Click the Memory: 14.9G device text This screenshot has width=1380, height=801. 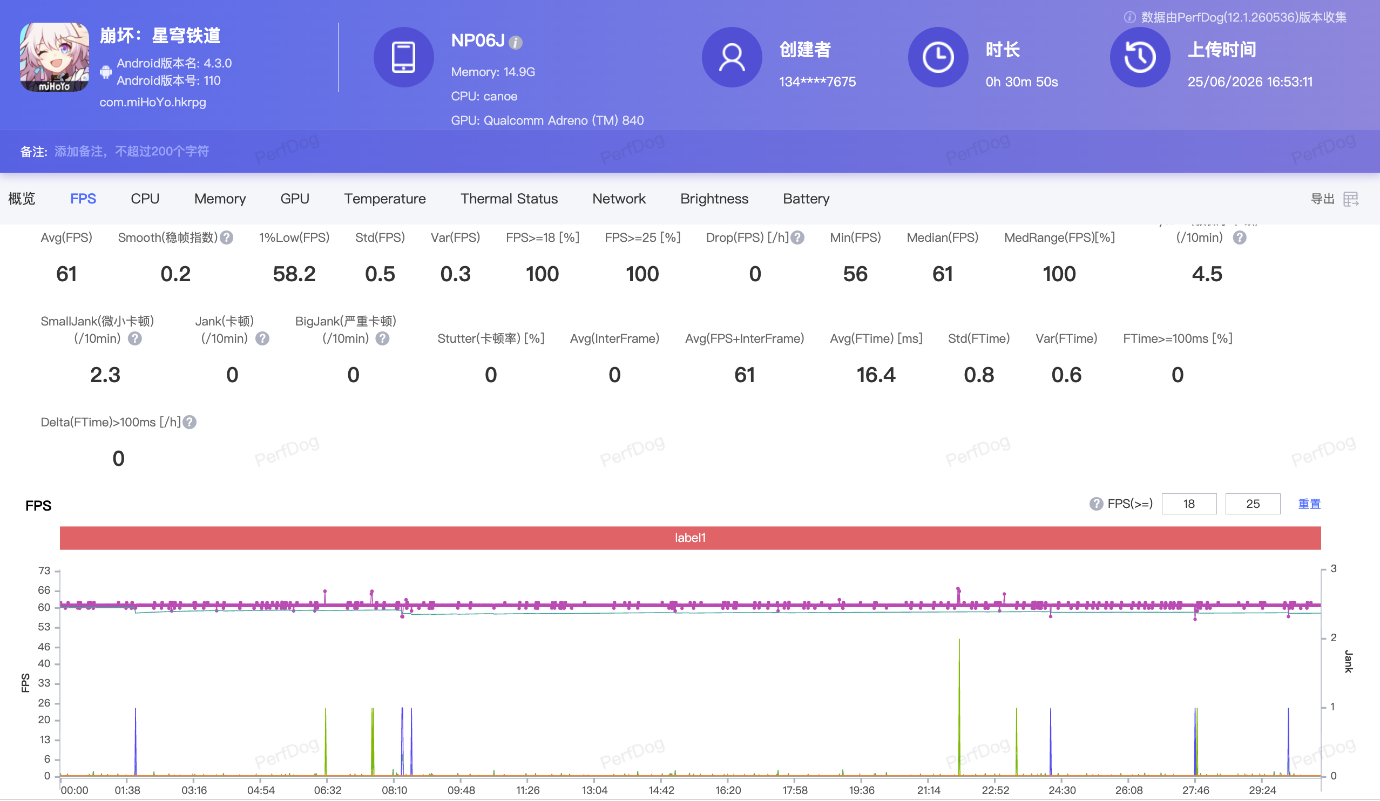click(493, 72)
